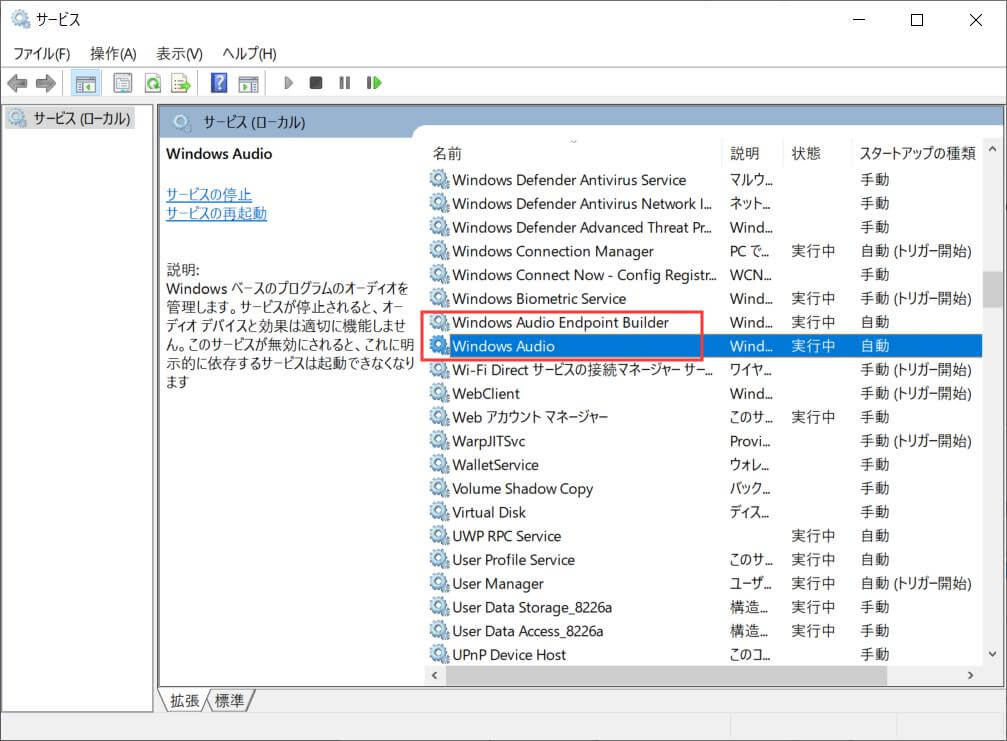
Task: Select the UWP RPC Service row
Action: pyautogui.click(x=705, y=536)
